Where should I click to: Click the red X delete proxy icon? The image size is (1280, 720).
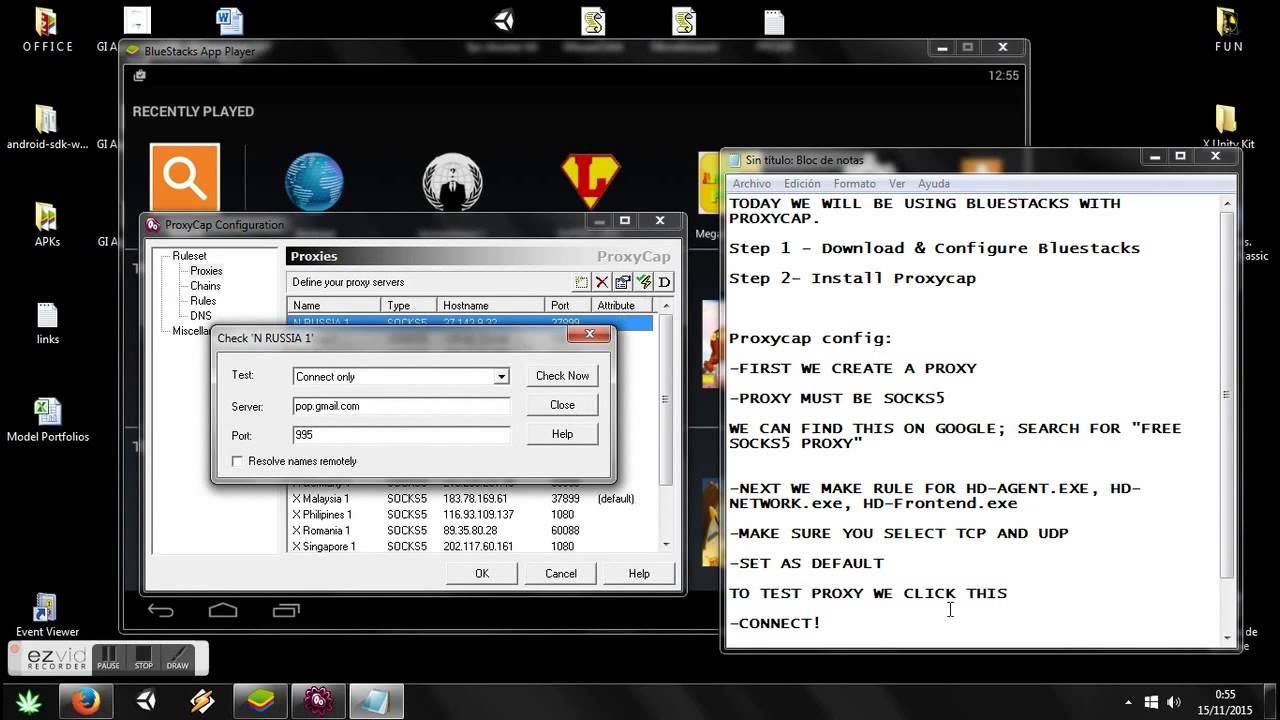point(603,282)
